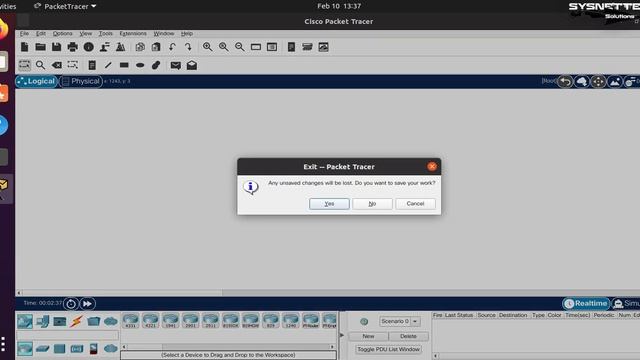Viewport: 640px width, 360px height.
Task: Click the Add Simple PDU envelope icon
Action: click(176, 65)
